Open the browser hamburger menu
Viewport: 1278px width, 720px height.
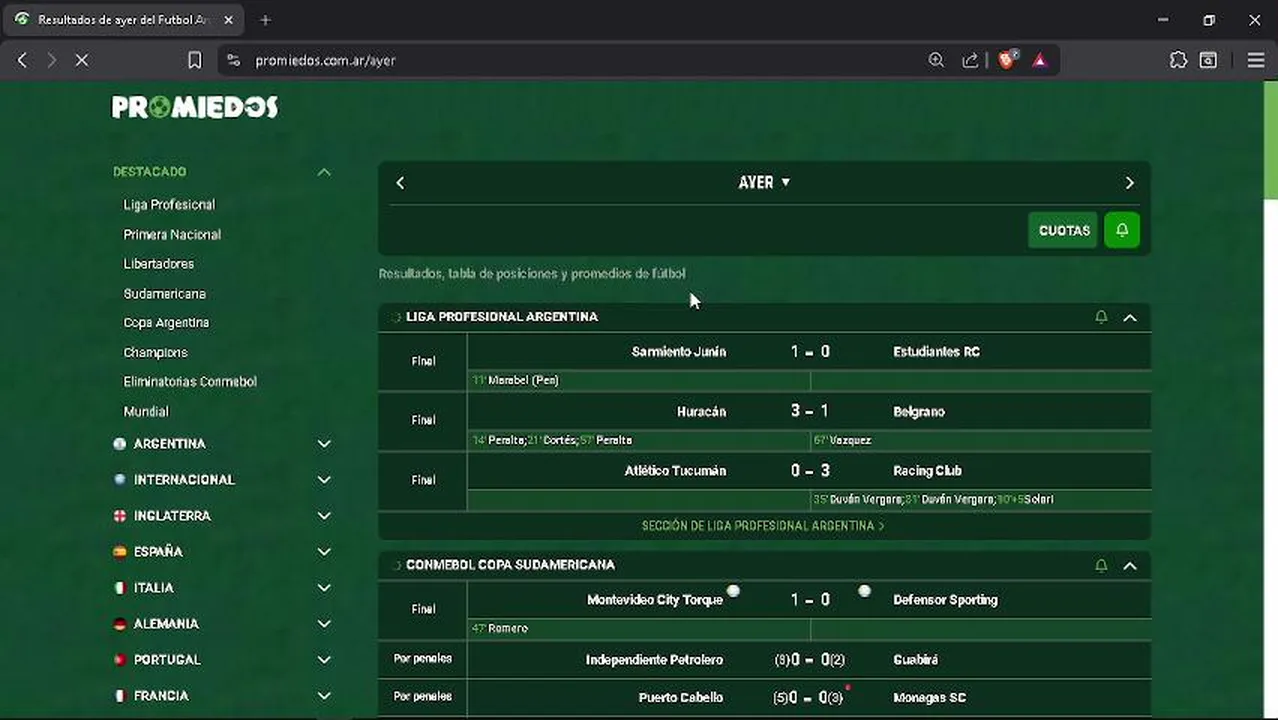point(1256,60)
